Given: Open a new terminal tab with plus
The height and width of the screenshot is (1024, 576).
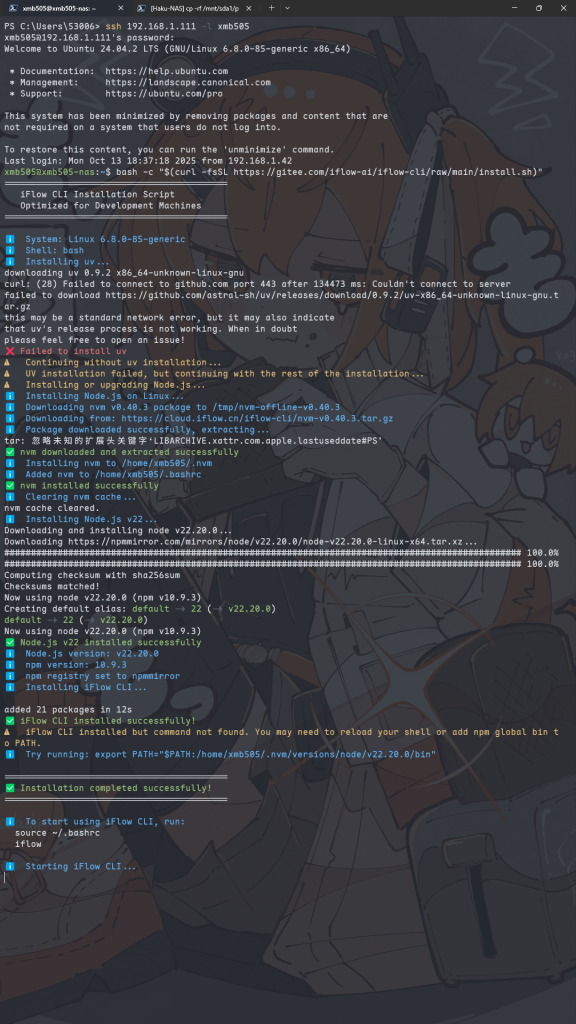Looking at the screenshot, I should click(272, 8).
